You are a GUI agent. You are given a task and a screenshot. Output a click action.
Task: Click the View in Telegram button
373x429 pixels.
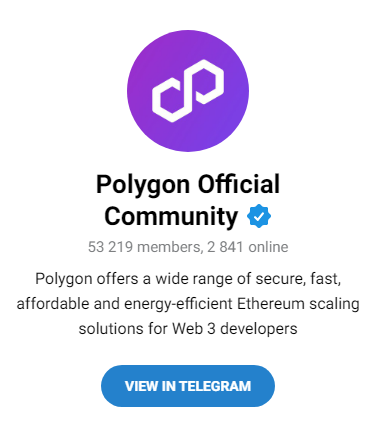click(x=188, y=386)
